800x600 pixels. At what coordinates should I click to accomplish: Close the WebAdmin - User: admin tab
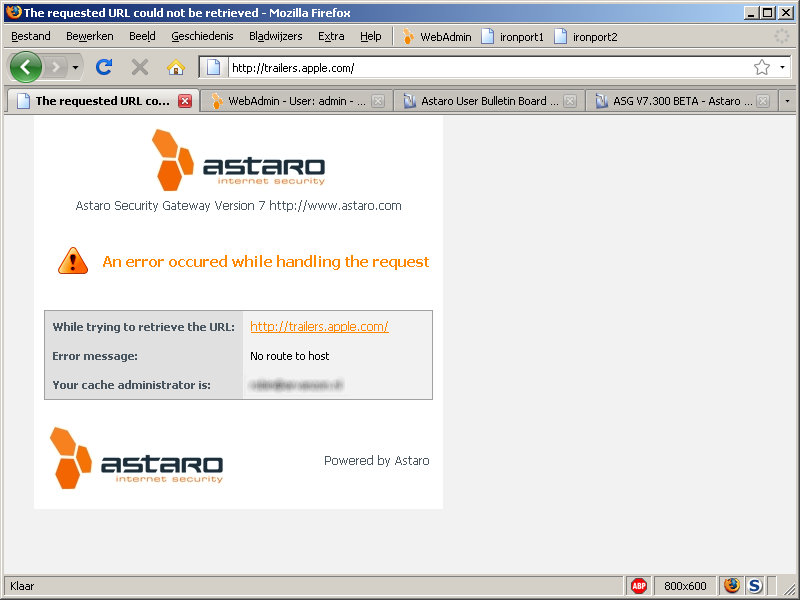click(378, 101)
